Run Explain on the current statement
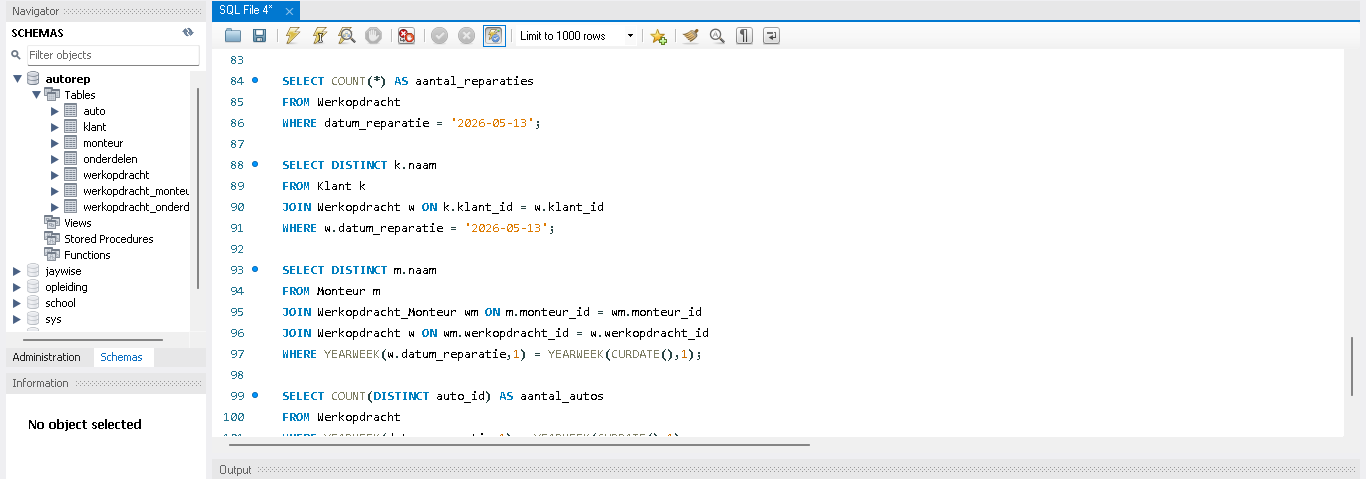The image size is (1366, 479). (x=346, y=36)
